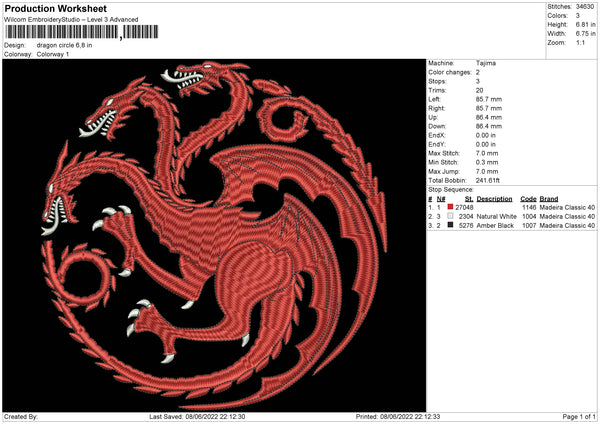Screen dimensions: 600x424
Task: Click the Width value 6.75 in
Action: point(585,34)
